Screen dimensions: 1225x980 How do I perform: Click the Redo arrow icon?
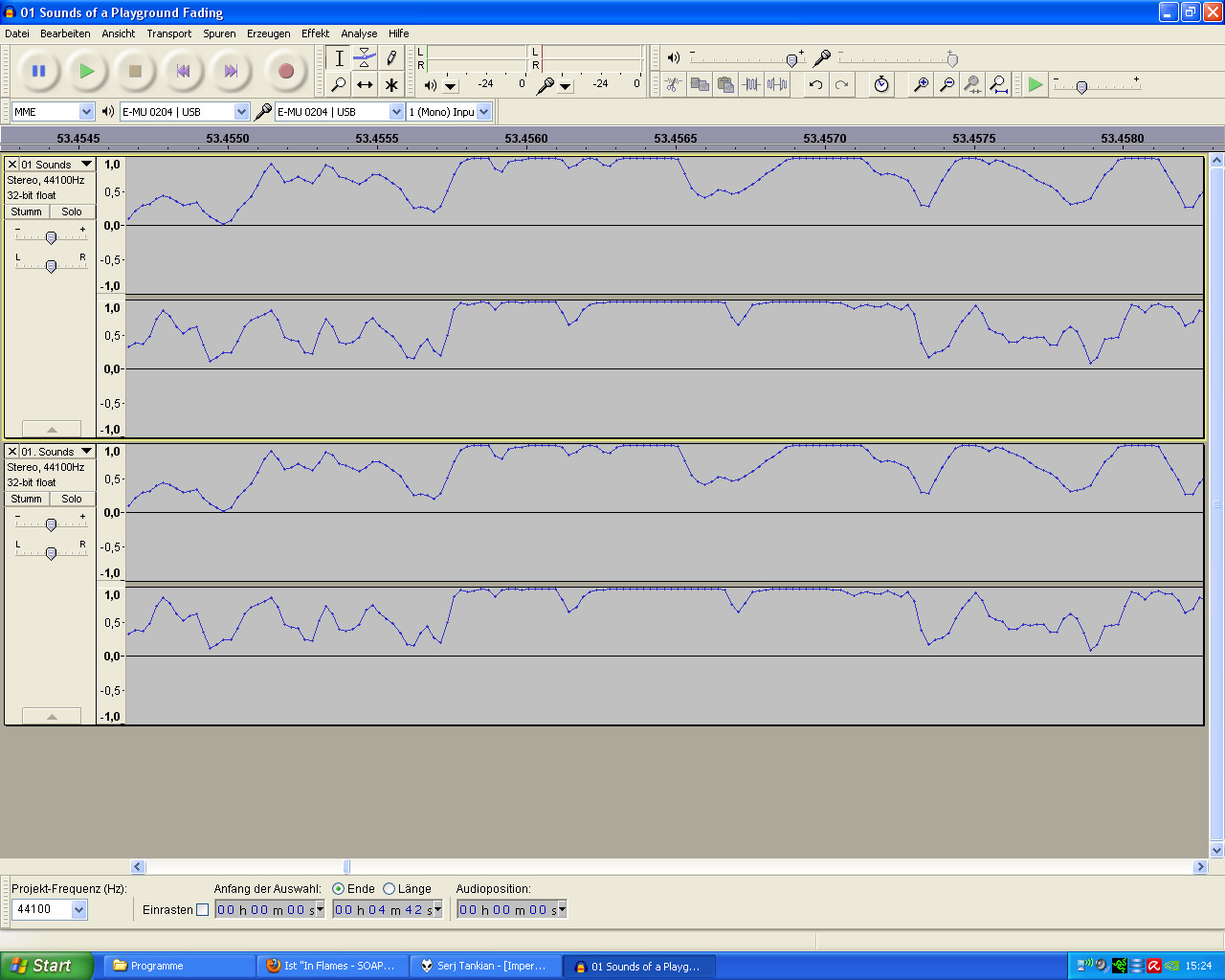pyautogui.click(x=841, y=84)
